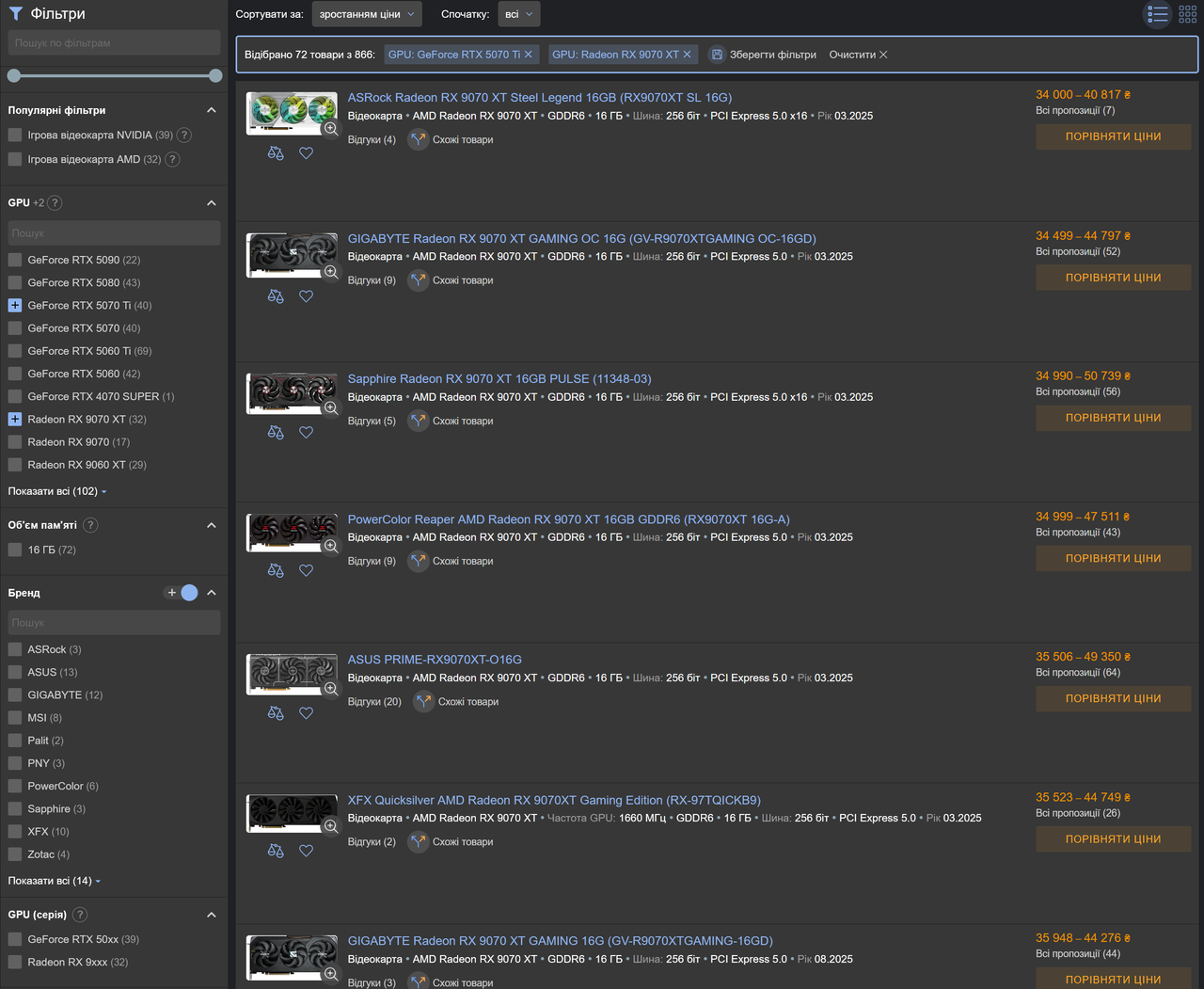
Task: Expand Показати всі (14) brand list
Action: pyautogui.click(x=55, y=881)
